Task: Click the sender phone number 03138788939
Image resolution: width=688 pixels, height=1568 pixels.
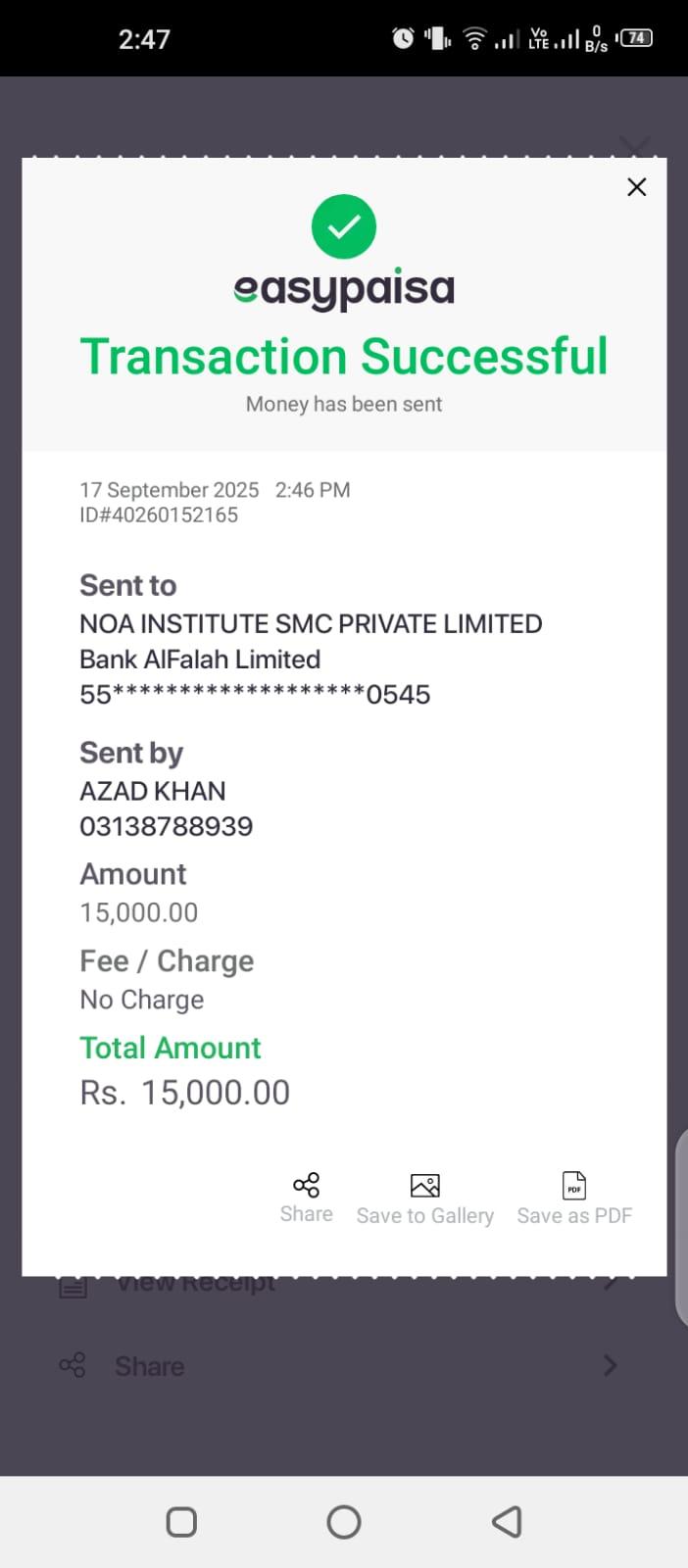Action: (x=167, y=826)
